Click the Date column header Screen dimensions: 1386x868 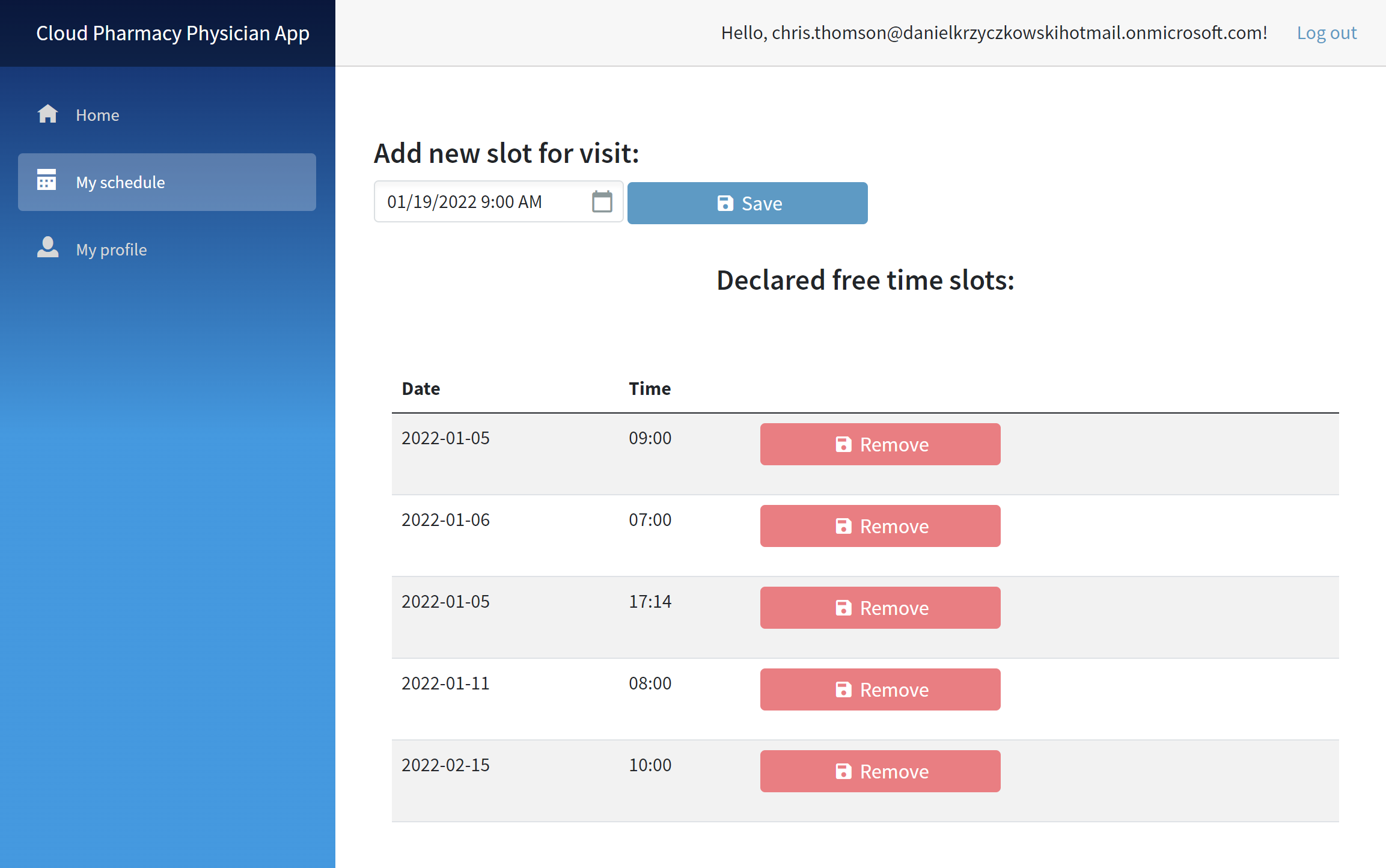pyautogui.click(x=421, y=388)
